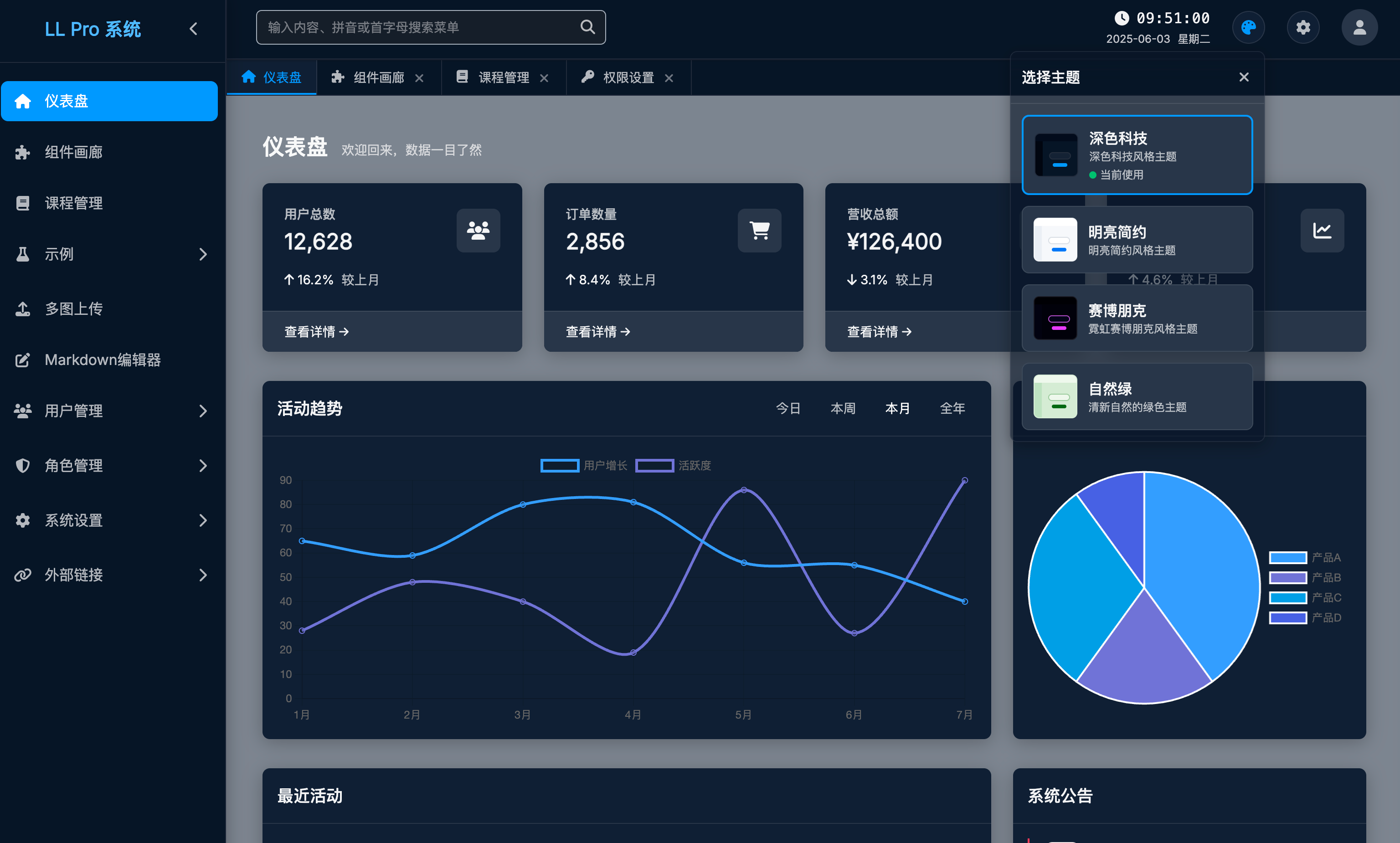Show 本月 activity trend
1400x843 pixels.
[x=897, y=408]
